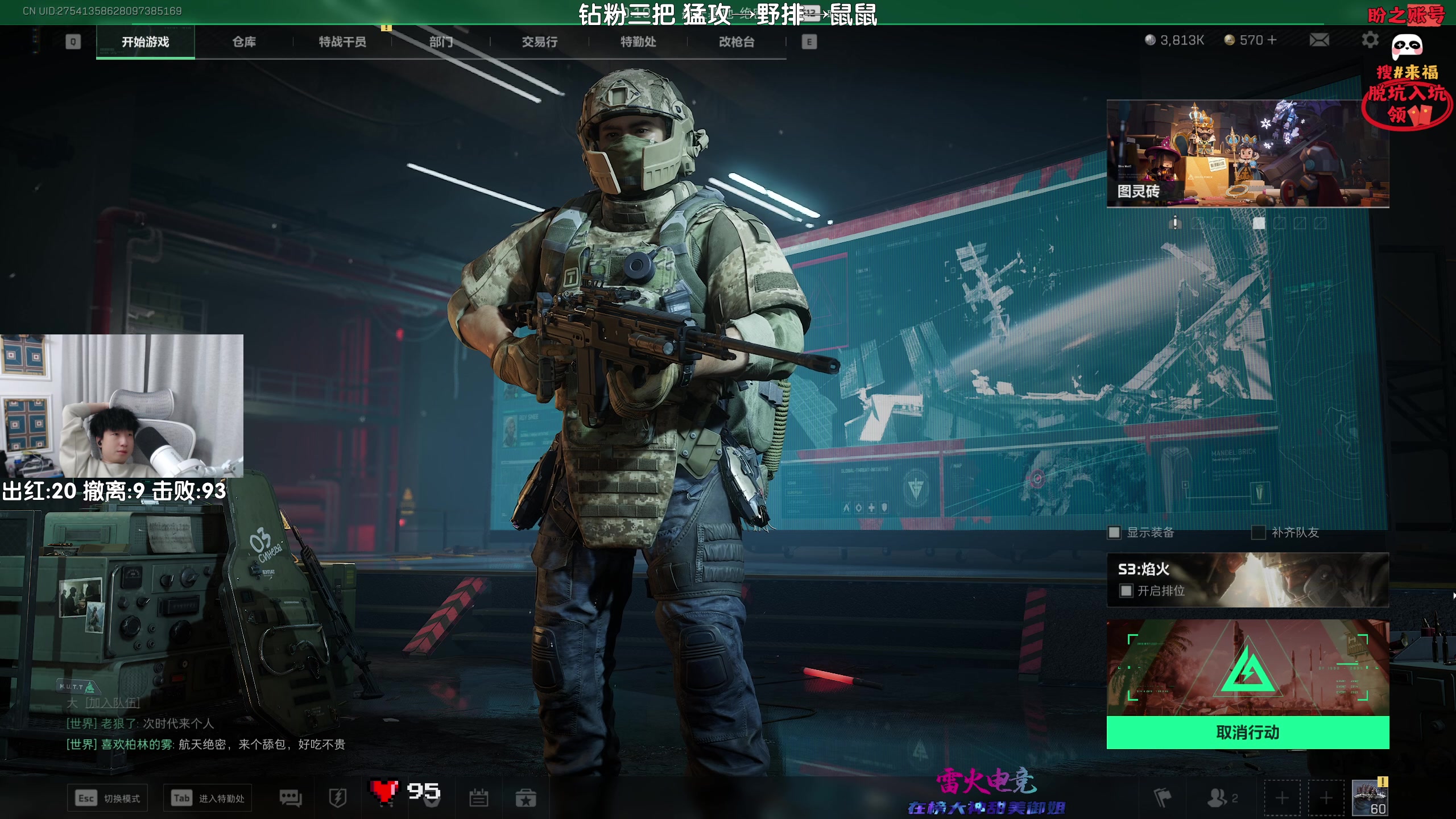The width and height of the screenshot is (1456, 819).
Task: Open the shield with lightning icon
Action: click(338, 798)
